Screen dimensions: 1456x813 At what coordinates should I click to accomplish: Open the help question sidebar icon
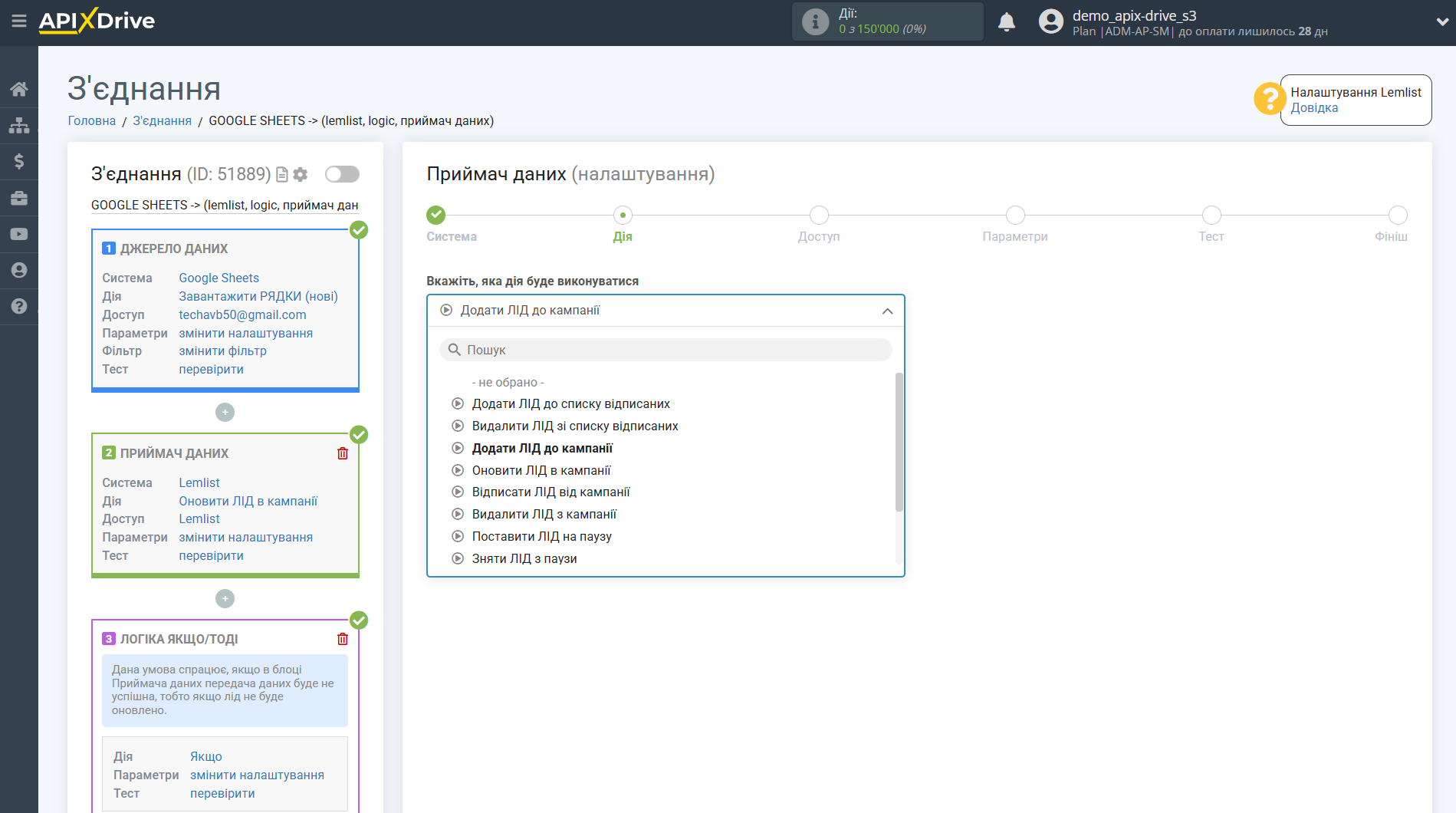tap(19, 306)
